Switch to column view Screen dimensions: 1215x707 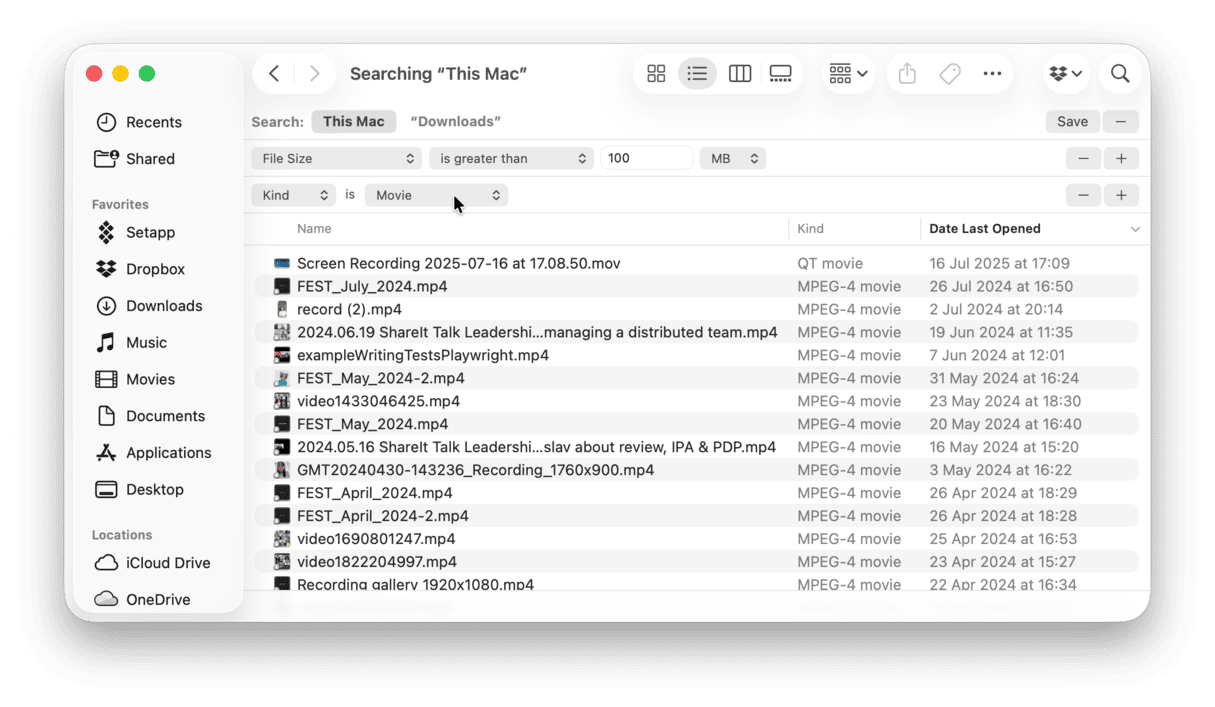pos(740,74)
